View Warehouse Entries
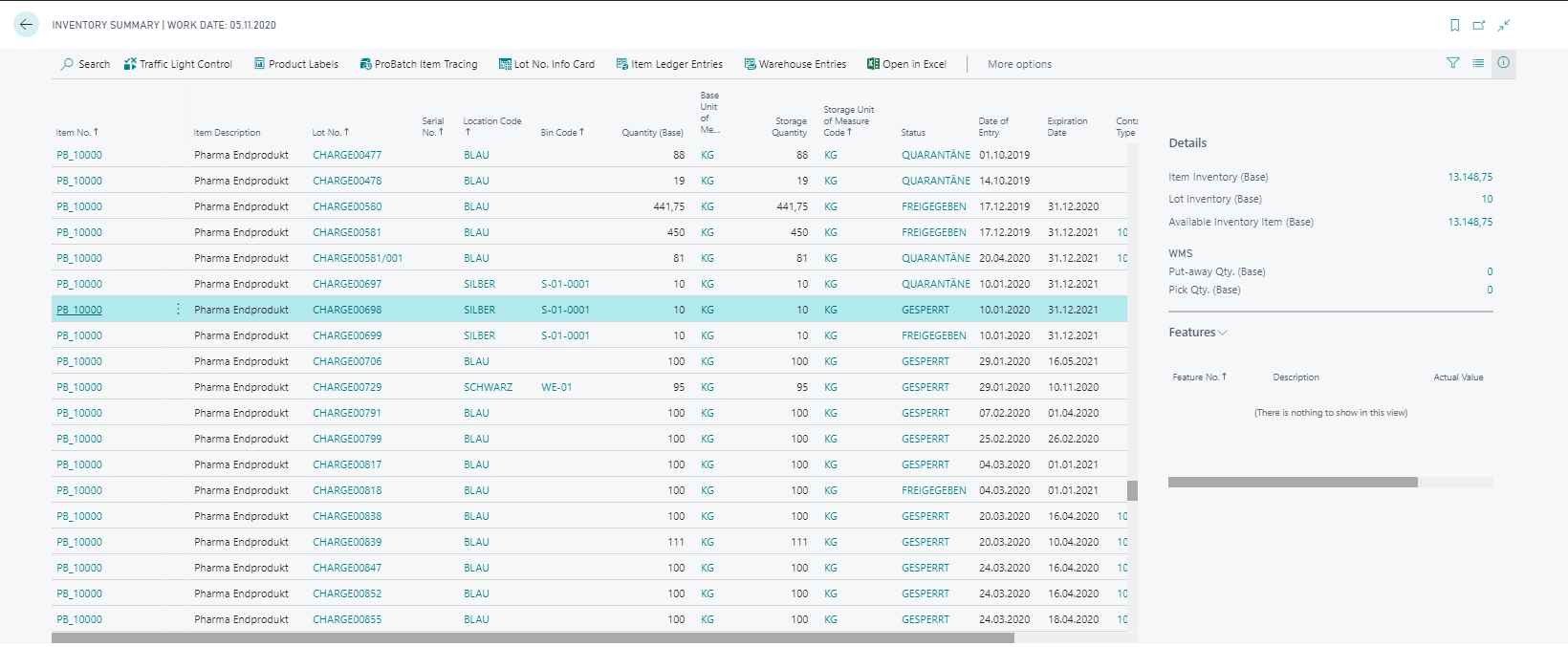The height and width of the screenshot is (647, 1568). point(795,64)
